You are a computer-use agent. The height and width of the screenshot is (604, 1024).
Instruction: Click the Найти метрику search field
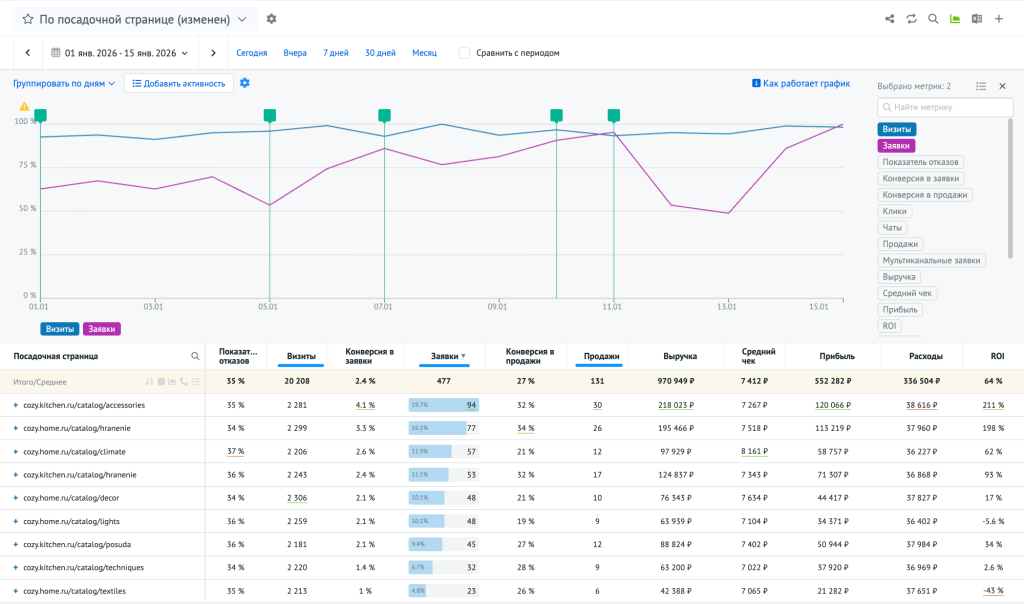point(943,107)
